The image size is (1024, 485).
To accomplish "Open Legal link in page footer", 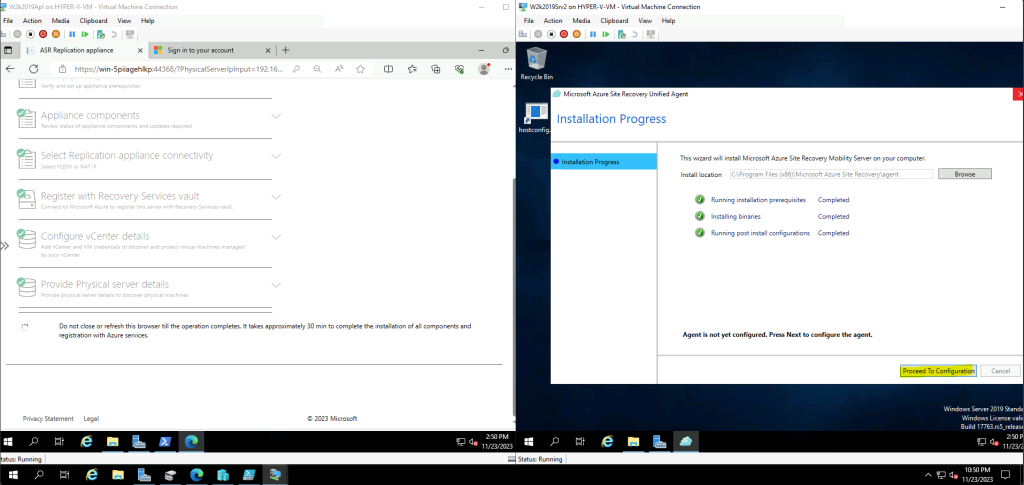I will coord(91,418).
